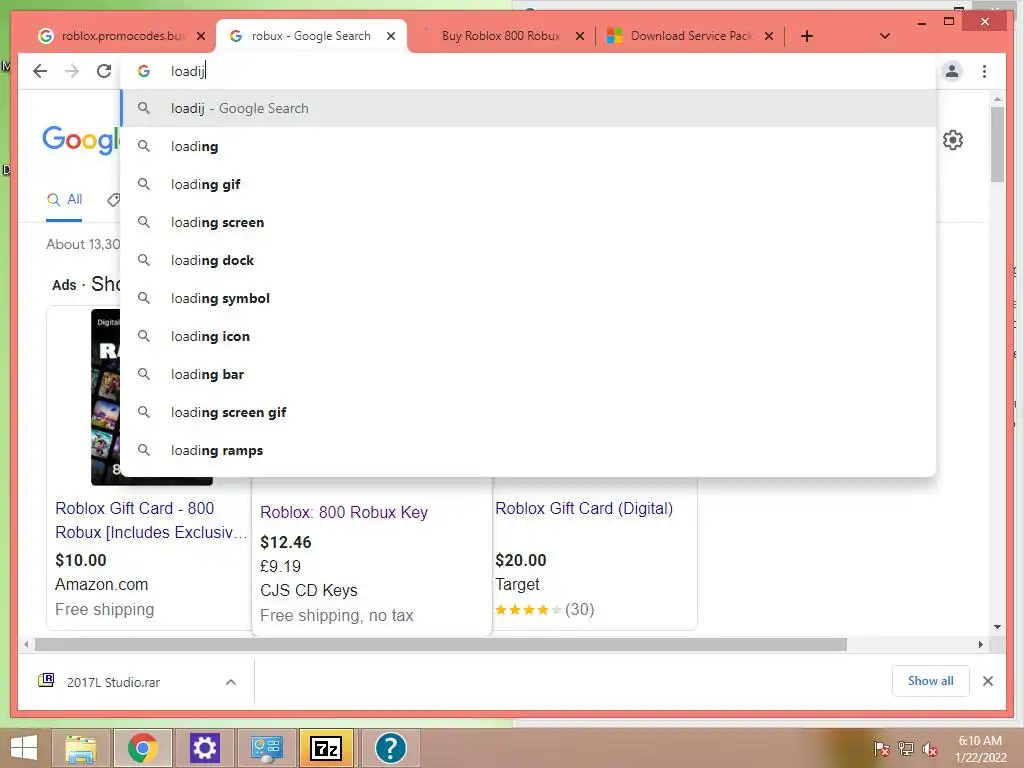Image resolution: width=1024 pixels, height=768 pixels.
Task: Open the 7-Zip taskbar icon
Action: point(326,748)
